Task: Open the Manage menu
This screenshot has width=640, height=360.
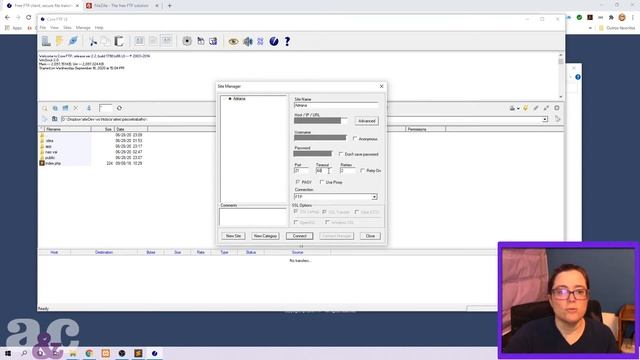Action: [x=83, y=28]
